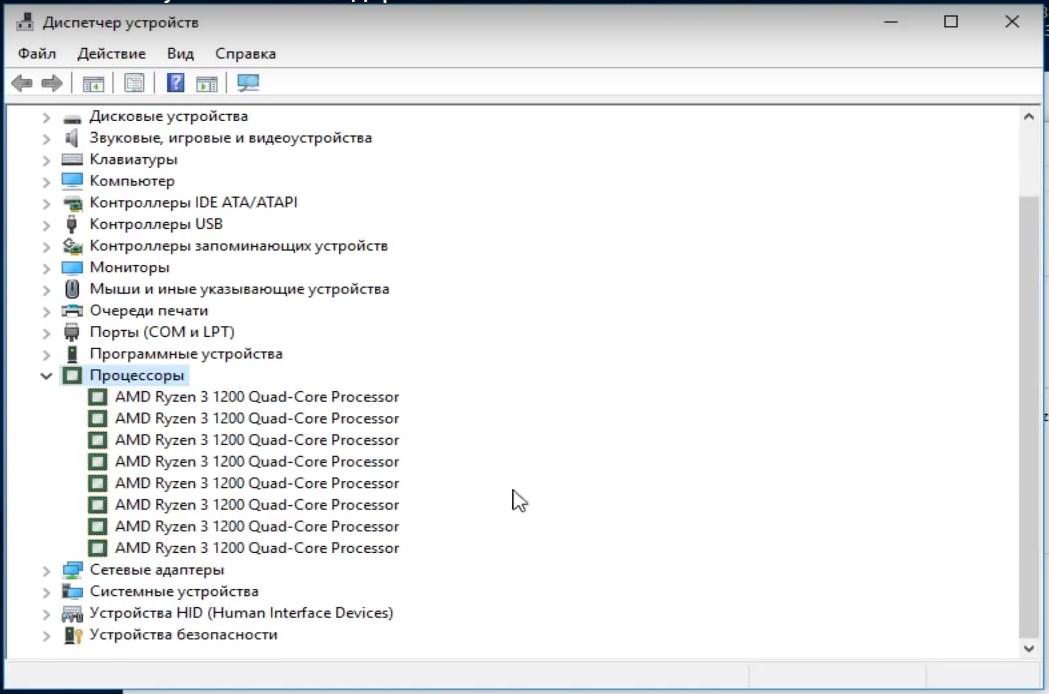Expand the Компьютер node chevron
The width and height of the screenshot is (1049, 694).
coord(46,182)
